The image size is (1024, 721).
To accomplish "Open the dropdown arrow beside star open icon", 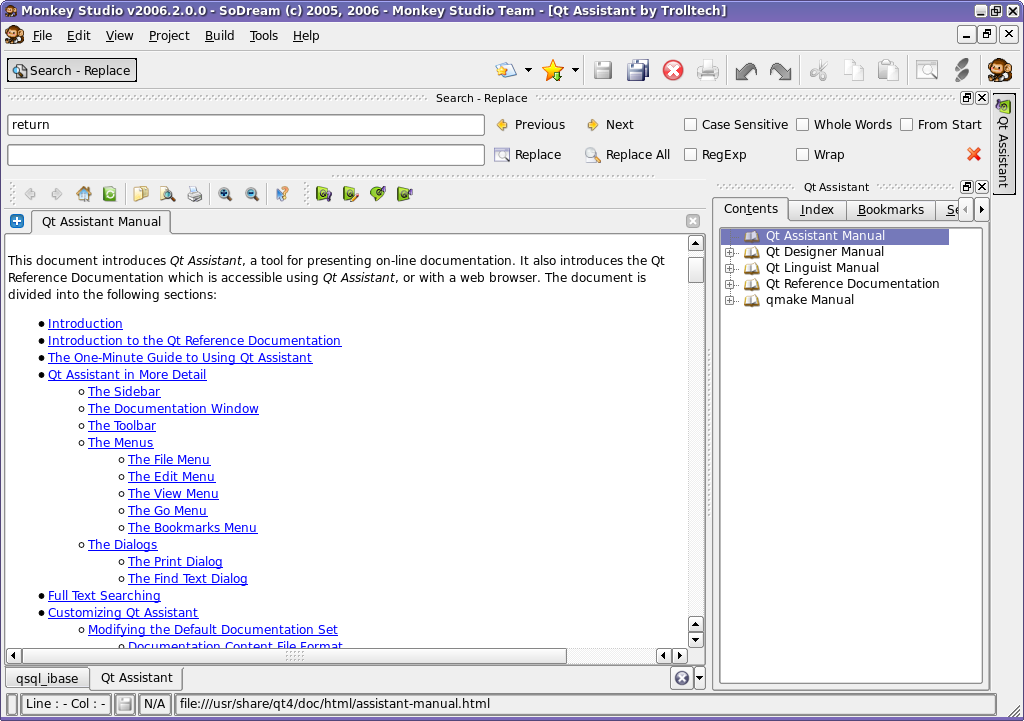I will click(575, 70).
